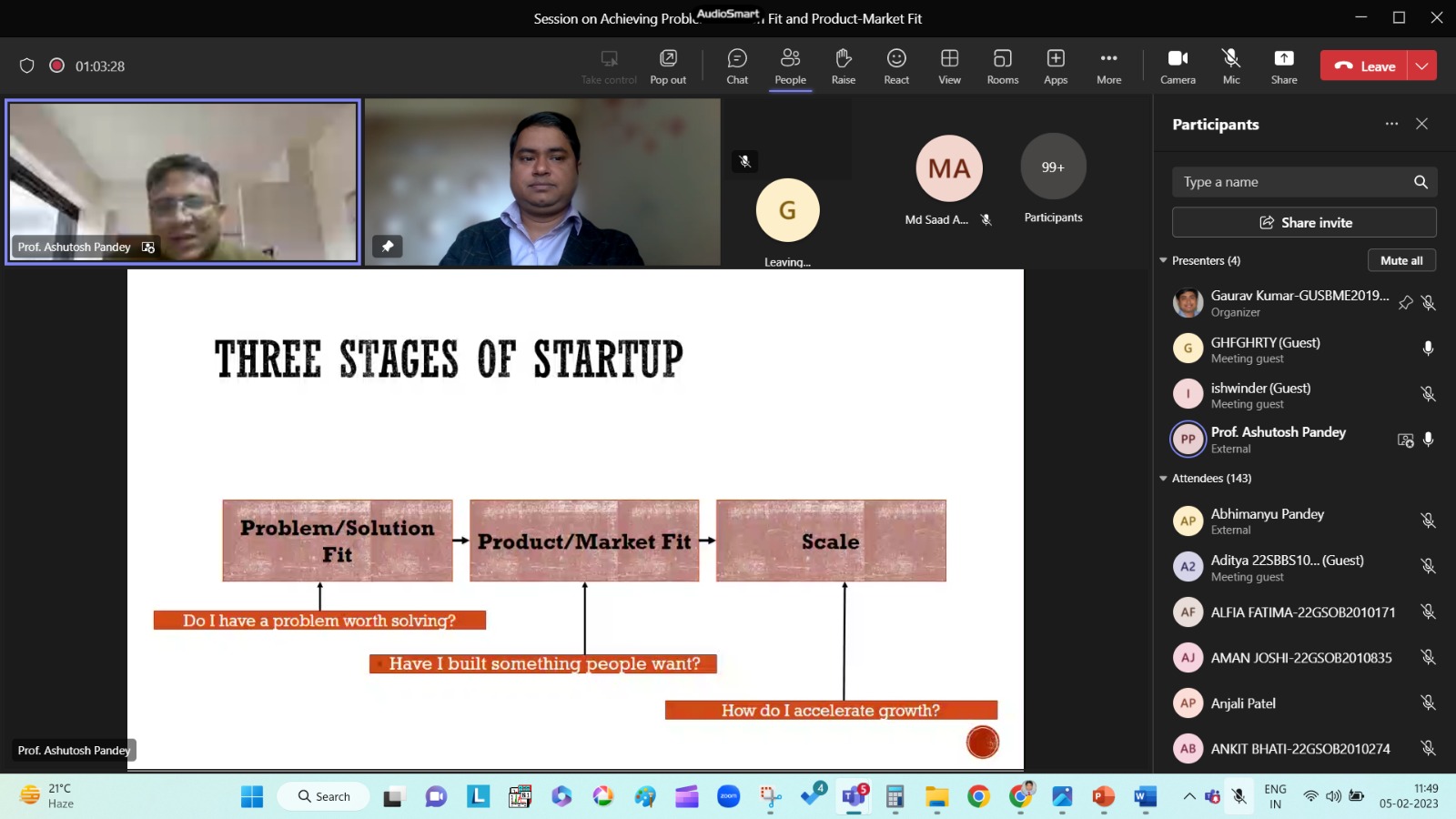Click the Share content icon
The image size is (1456, 819).
click(x=1284, y=66)
